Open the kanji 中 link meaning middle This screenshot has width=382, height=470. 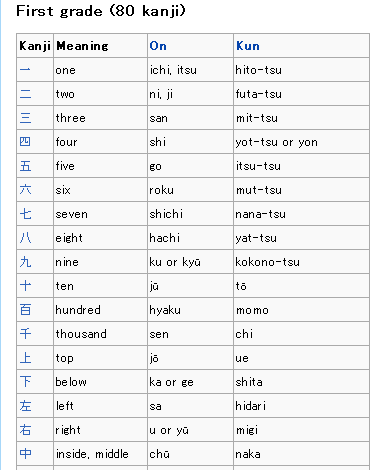click(25, 454)
